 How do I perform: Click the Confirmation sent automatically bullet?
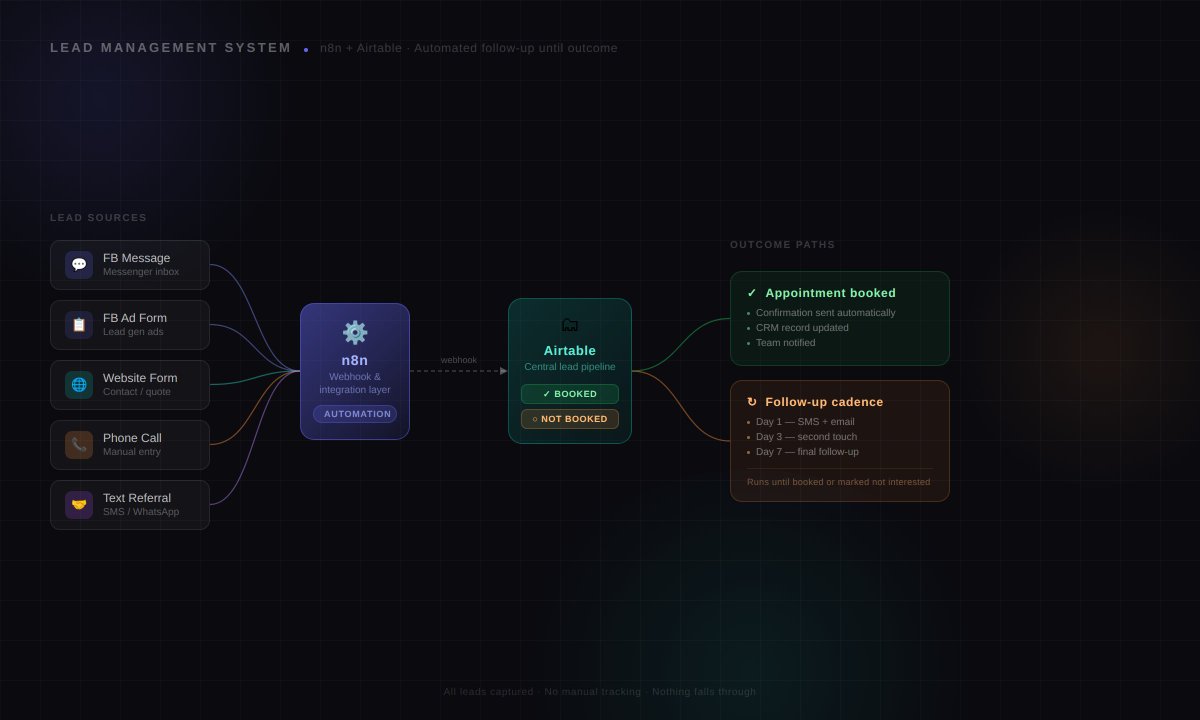(826, 313)
